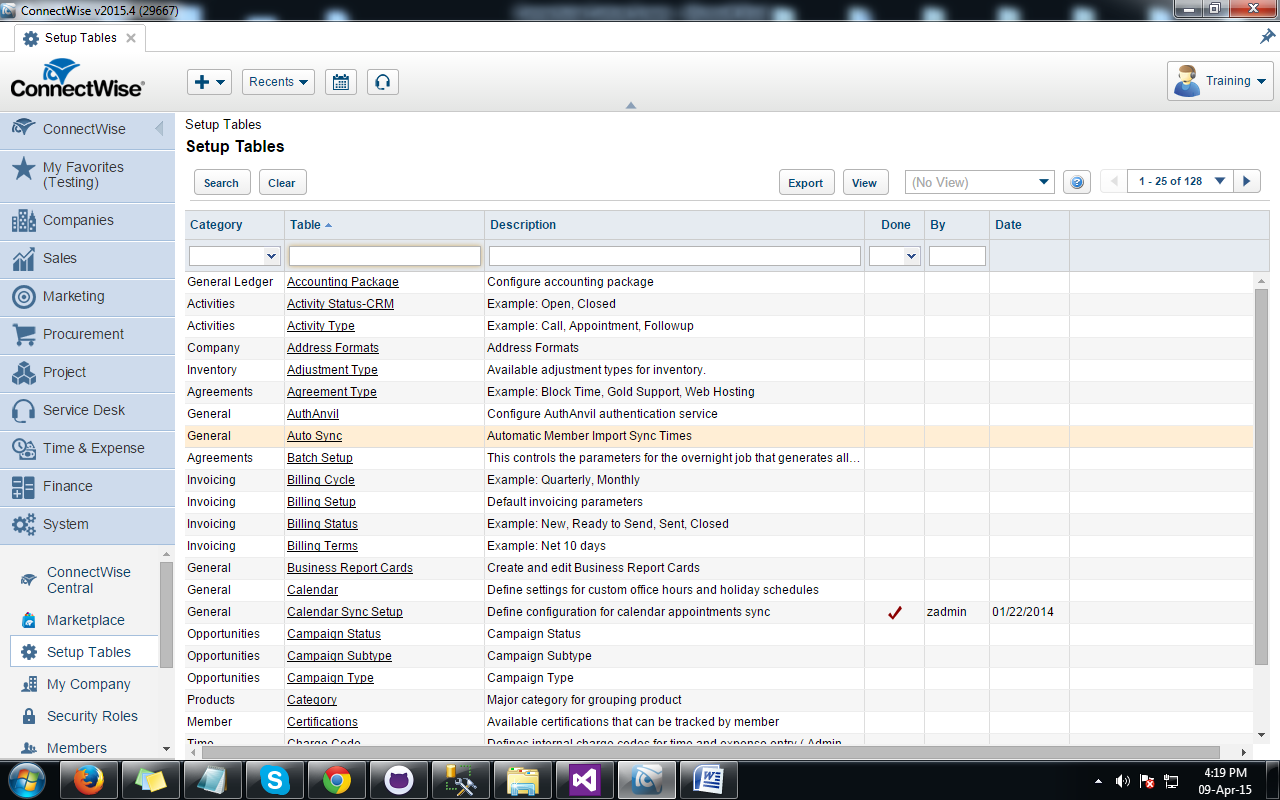Open the Companies module
The image size is (1280, 800).
(87, 220)
